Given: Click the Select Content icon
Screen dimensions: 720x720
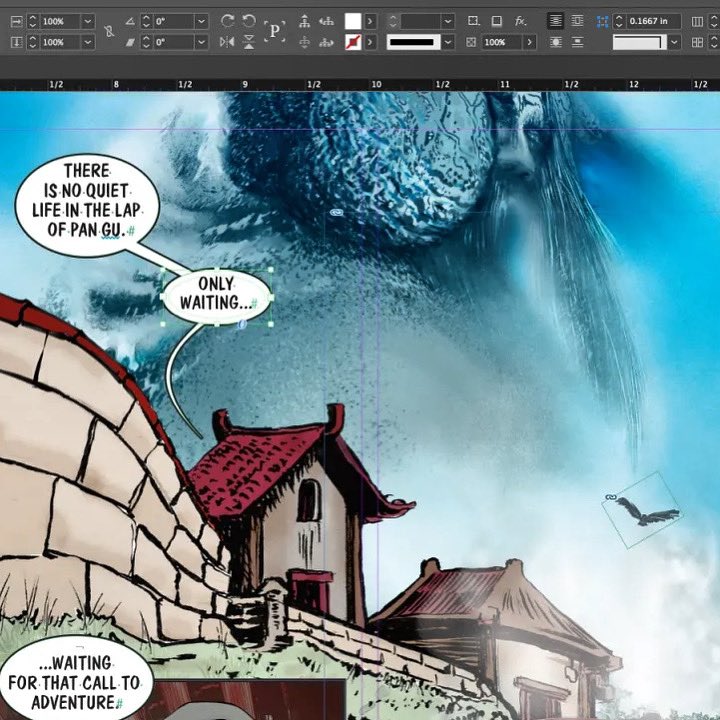Looking at the screenshot, I should tap(304, 42).
